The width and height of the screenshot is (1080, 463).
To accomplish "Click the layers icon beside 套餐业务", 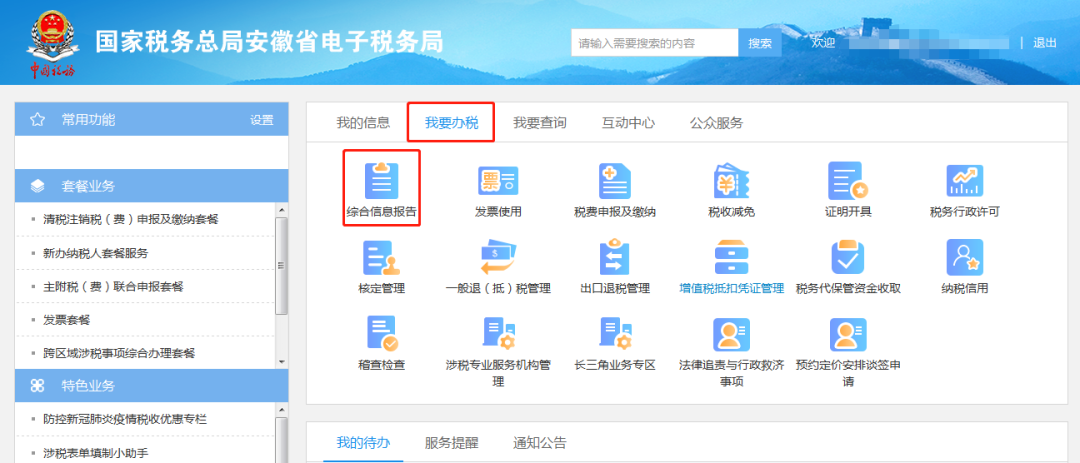I will pyautogui.click(x=37, y=186).
